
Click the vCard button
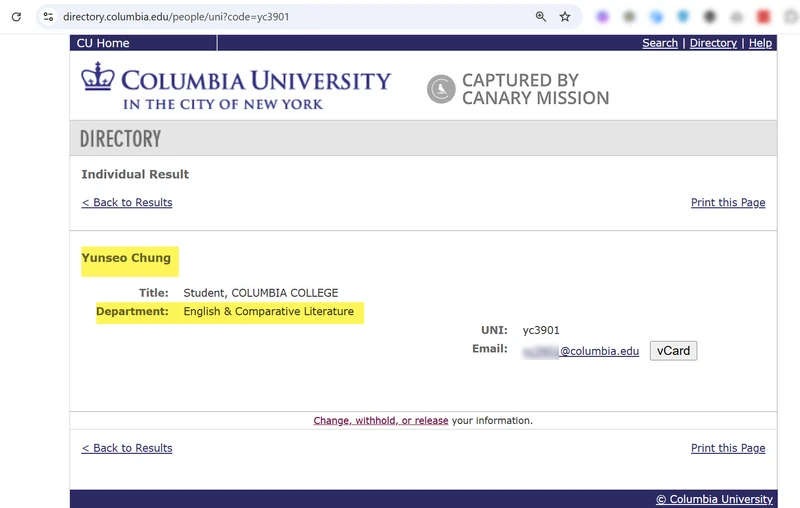pyautogui.click(x=673, y=351)
